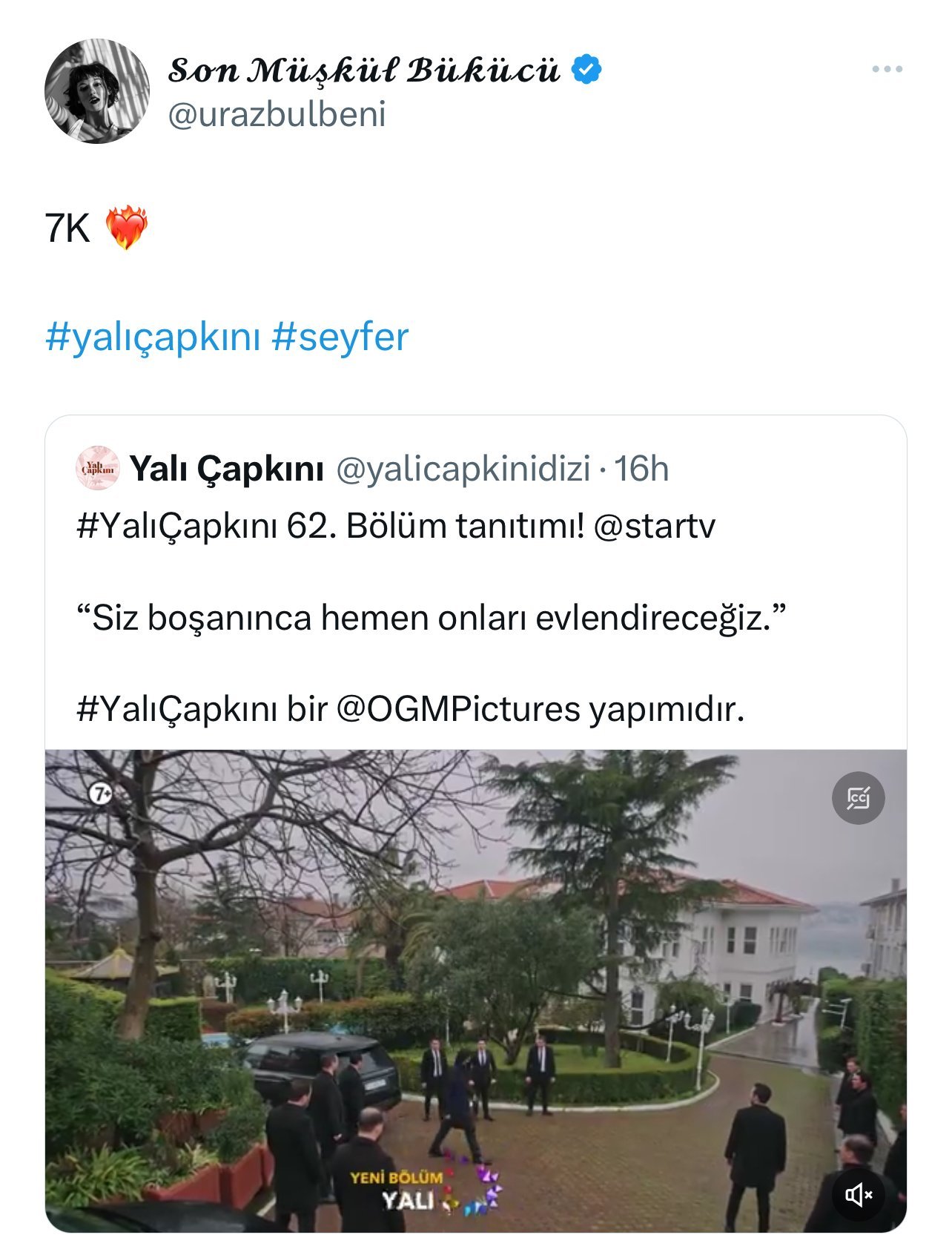Open quoted tweet by its quote text
952x1252 pixels.
click(x=431, y=618)
